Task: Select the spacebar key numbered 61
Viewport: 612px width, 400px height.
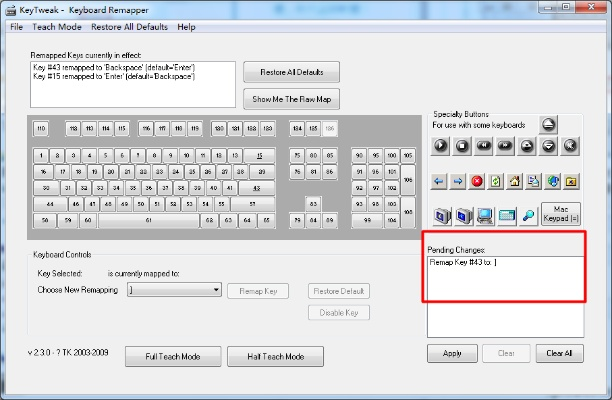Action: pos(149,220)
